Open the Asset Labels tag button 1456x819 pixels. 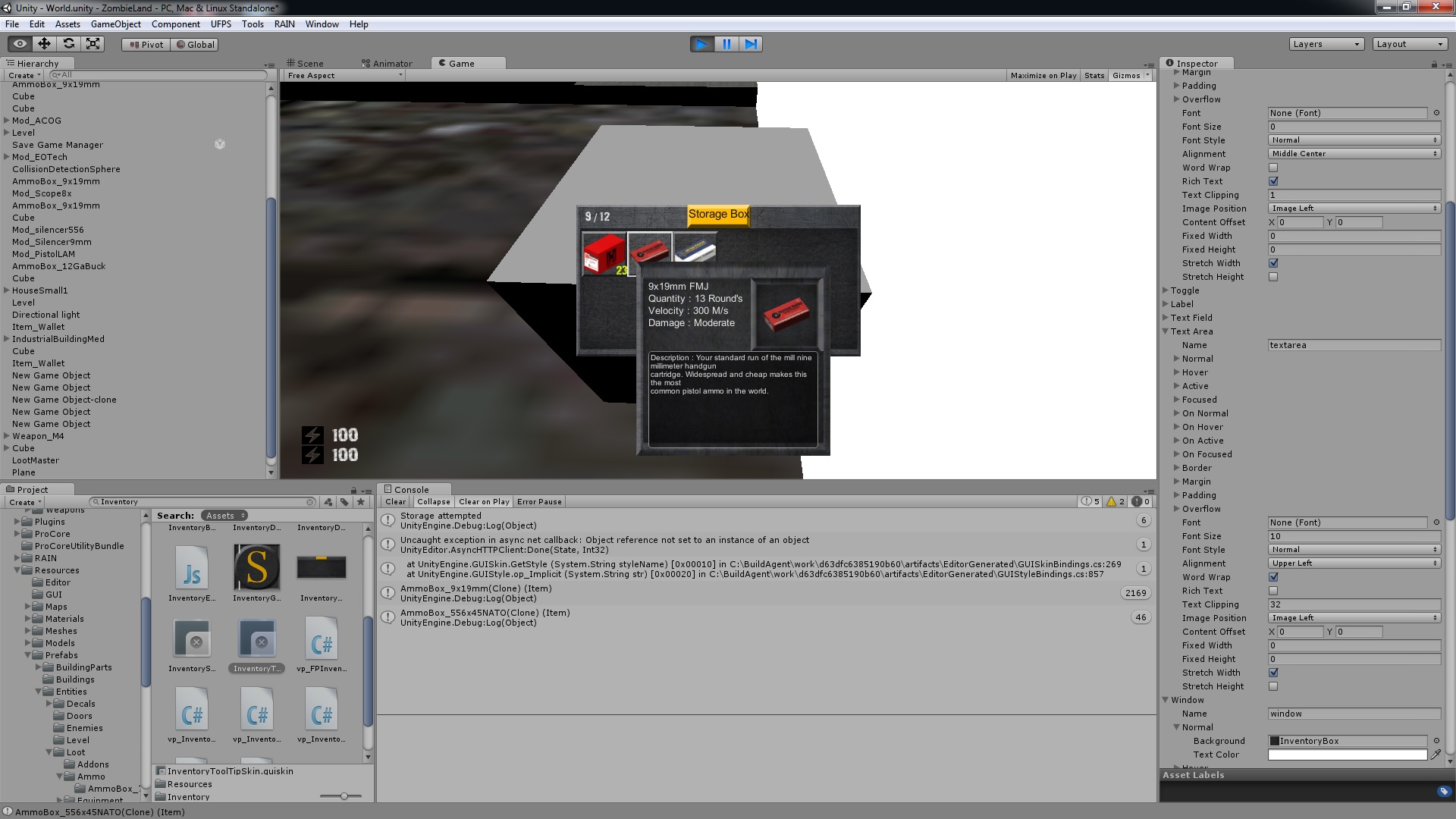click(x=1442, y=792)
